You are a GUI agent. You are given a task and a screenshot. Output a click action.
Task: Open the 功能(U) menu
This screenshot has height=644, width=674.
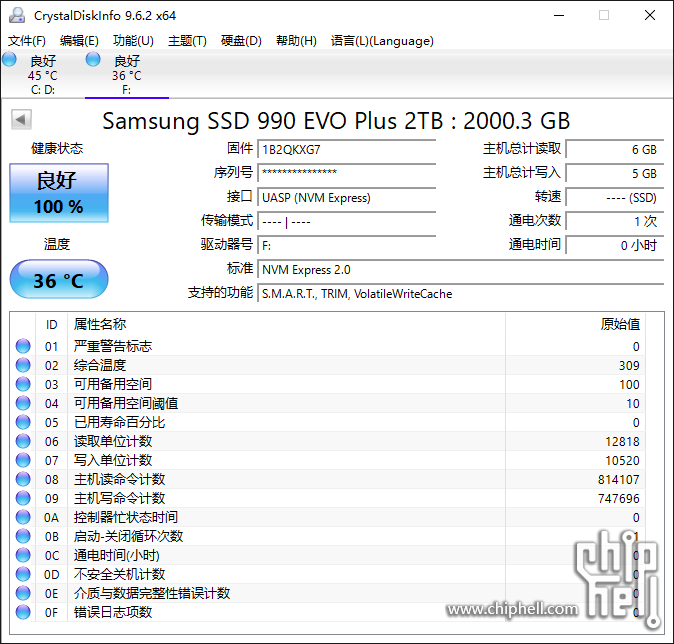pos(133,41)
